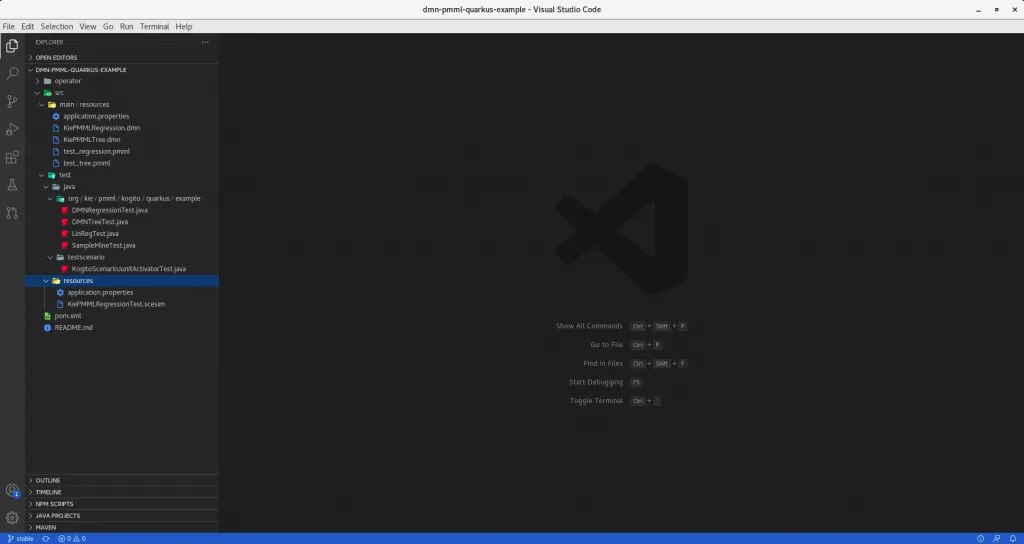Open DMNTreeTest.java file
Image resolution: width=1024 pixels, height=544 pixels.
tap(99, 222)
